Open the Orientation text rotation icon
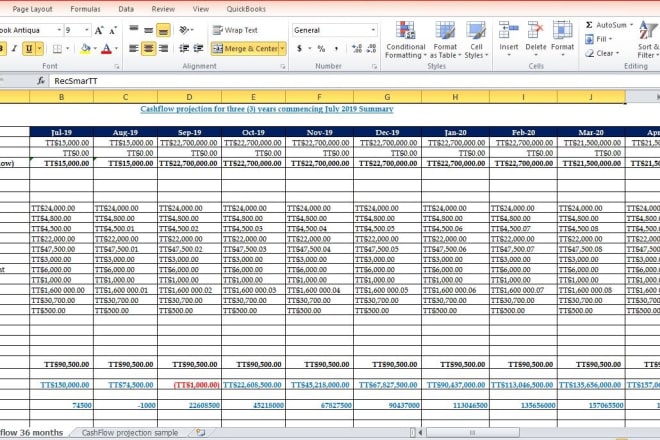 coord(186,30)
